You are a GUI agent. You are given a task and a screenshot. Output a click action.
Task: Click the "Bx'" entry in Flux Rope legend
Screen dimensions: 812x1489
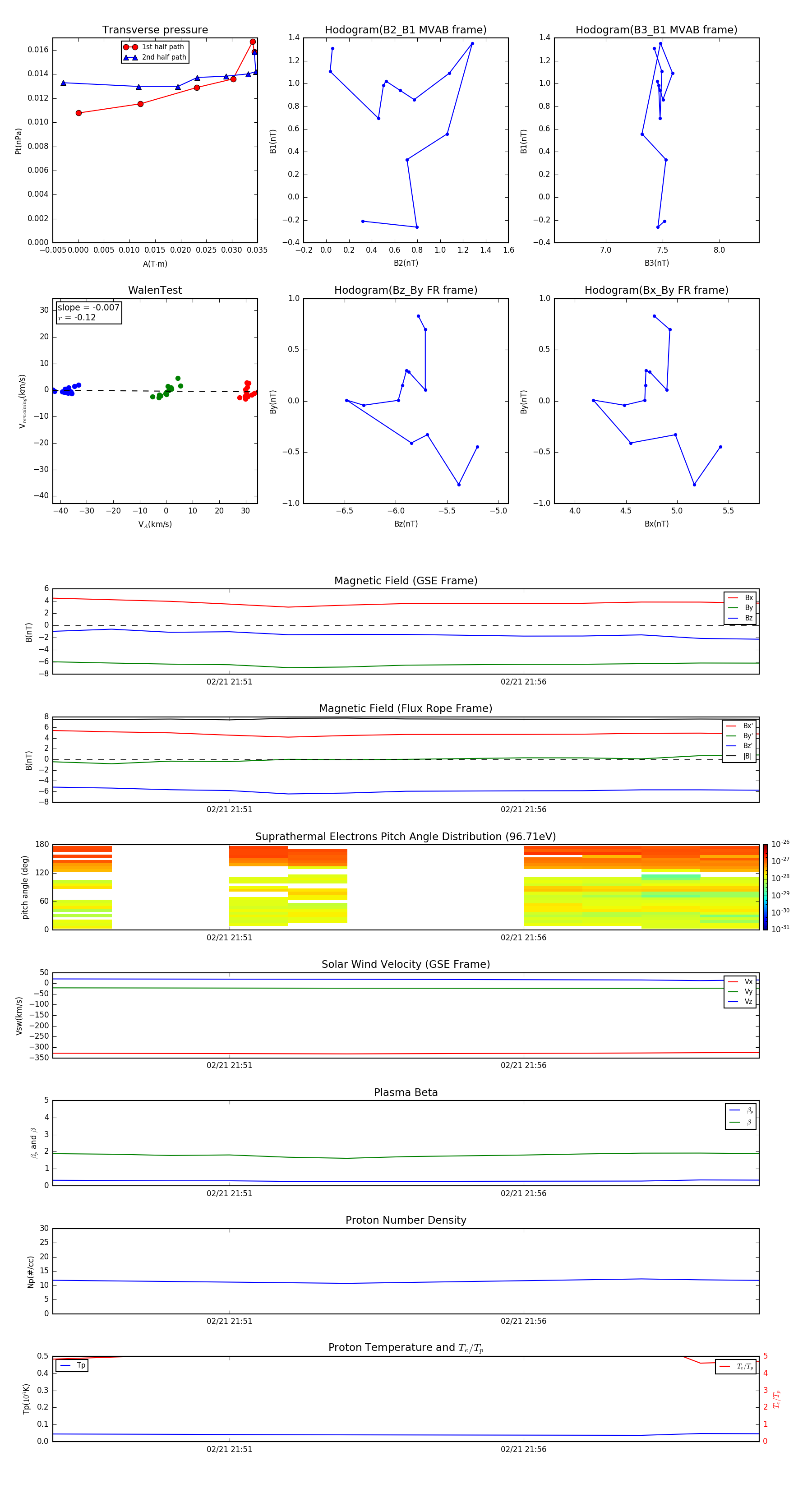click(x=739, y=726)
